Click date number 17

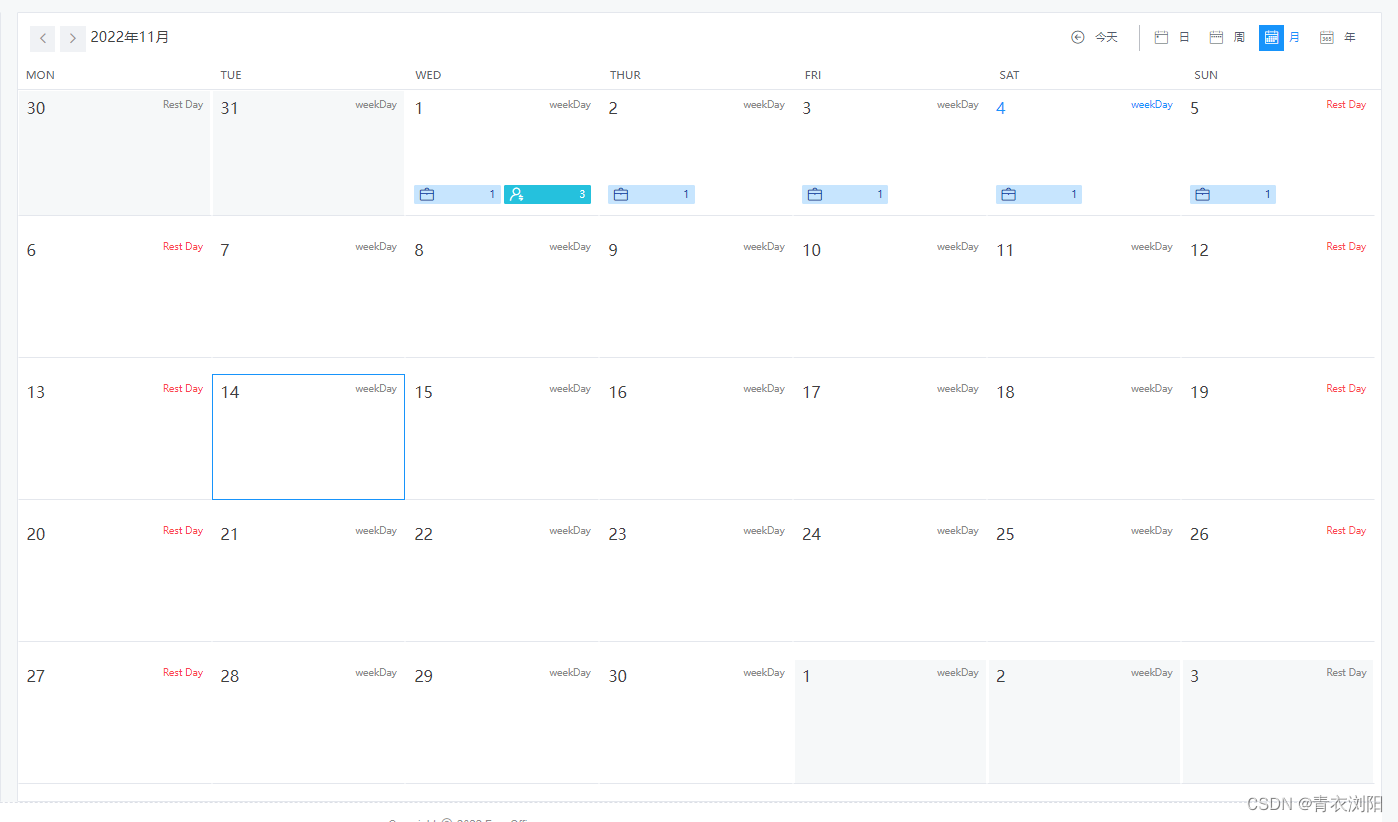tap(811, 392)
